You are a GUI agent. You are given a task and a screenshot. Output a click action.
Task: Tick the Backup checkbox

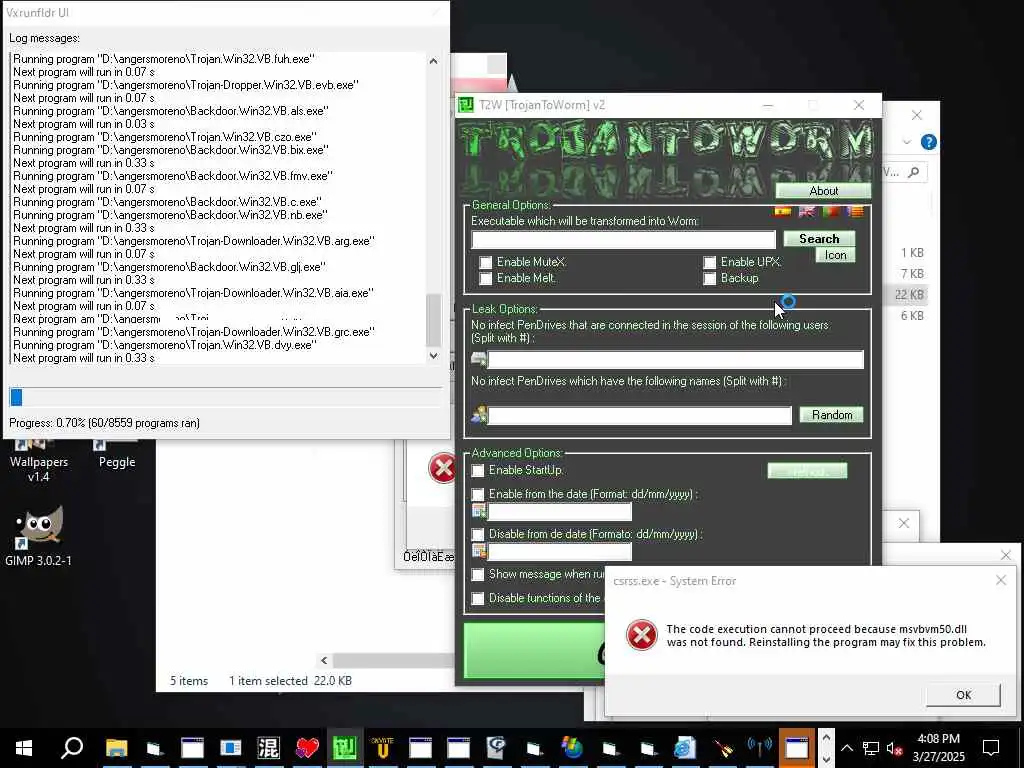[709, 279]
